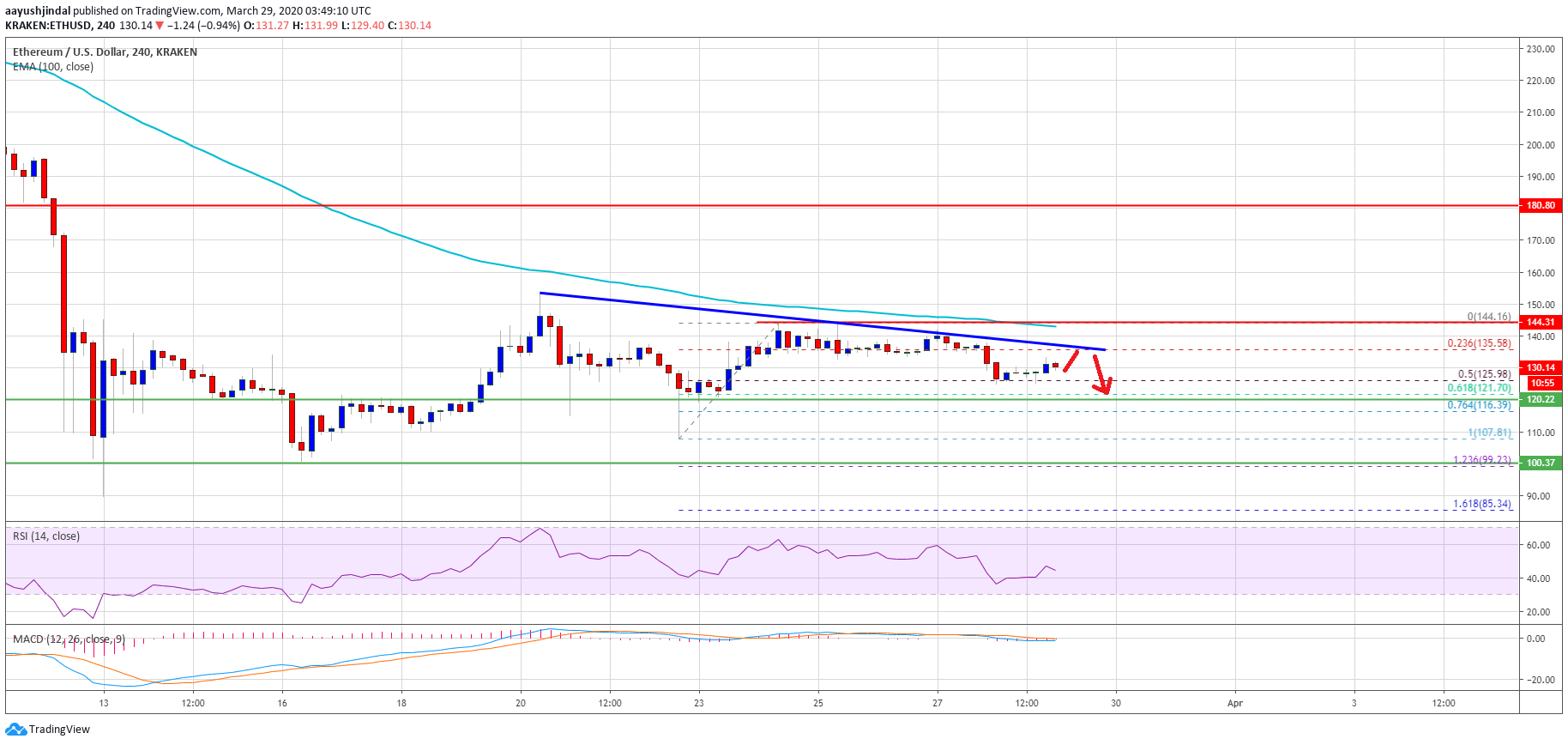Select the −1.24 (−0.94%) change text

(203, 26)
